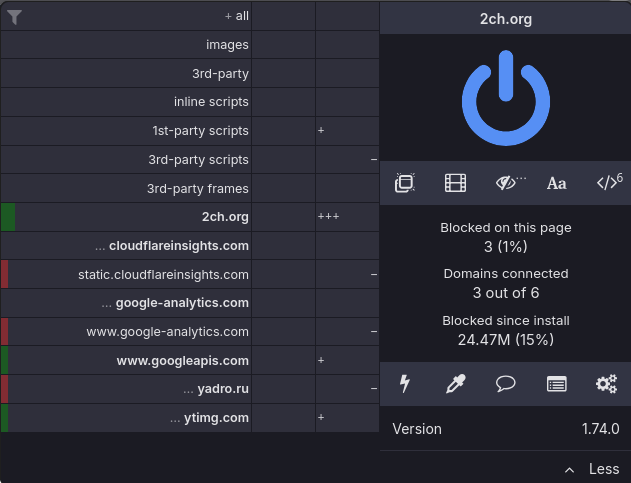This screenshot has height=483, width=631.
Task: Enter element zapper mode lightning icon
Action: coord(405,384)
